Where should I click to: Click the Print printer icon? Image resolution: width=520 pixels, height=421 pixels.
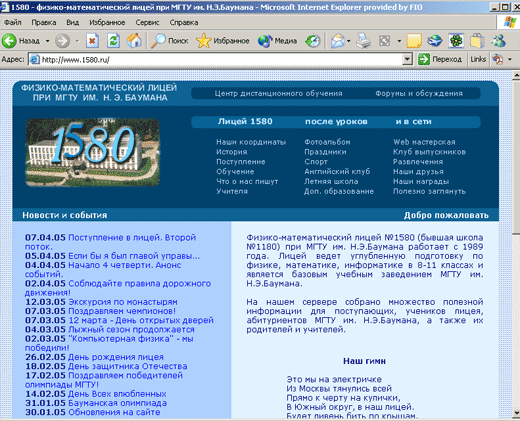[363, 41]
